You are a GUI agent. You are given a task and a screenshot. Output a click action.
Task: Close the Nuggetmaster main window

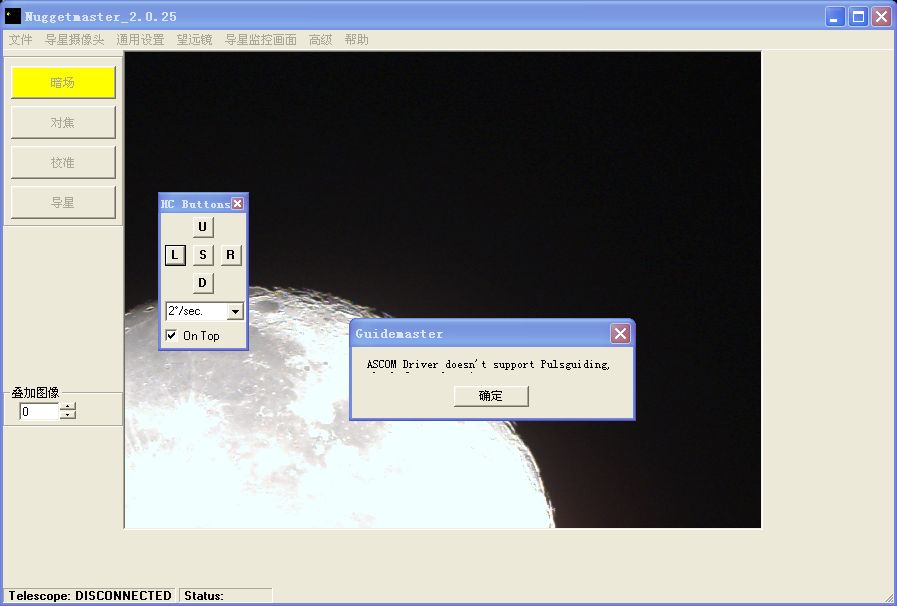click(882, 17)
